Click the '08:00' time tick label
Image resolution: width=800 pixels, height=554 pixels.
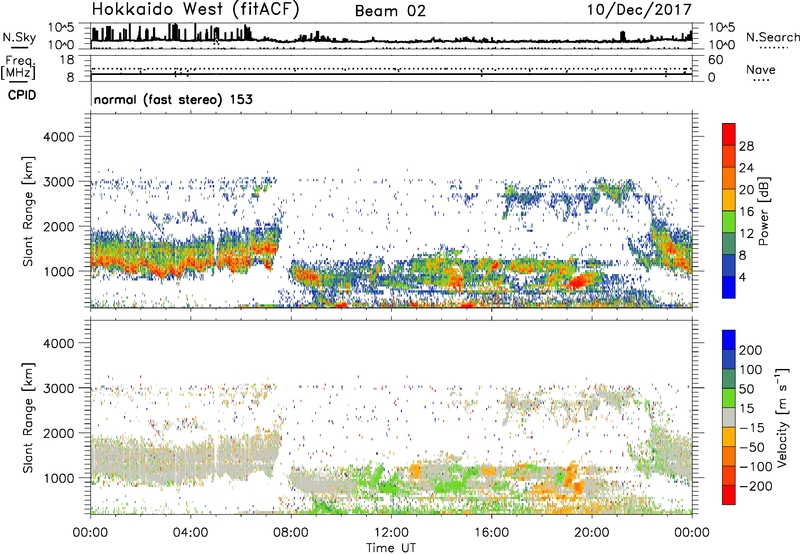pyautogui.click(x=291, y=533)
